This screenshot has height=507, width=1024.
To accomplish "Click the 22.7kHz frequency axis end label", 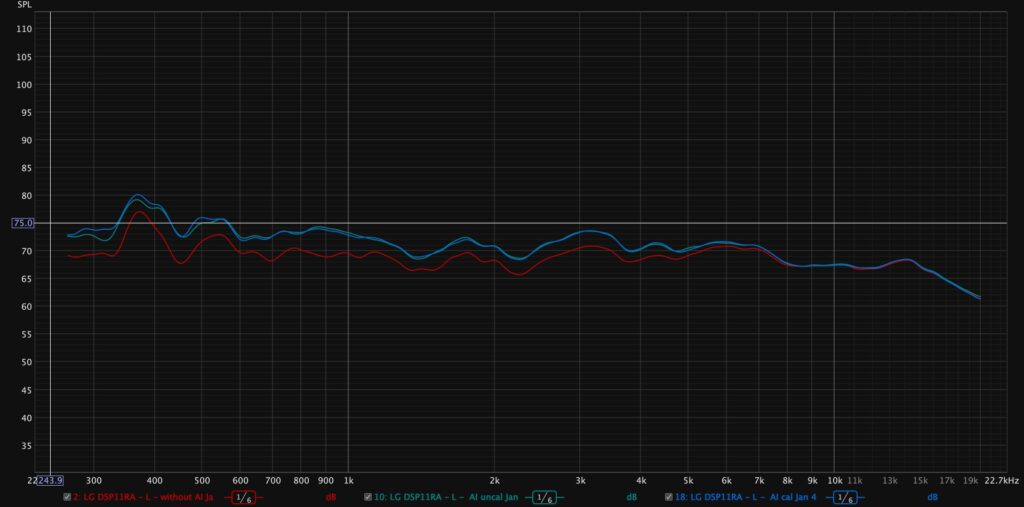I will click(x=1001, y=480).
